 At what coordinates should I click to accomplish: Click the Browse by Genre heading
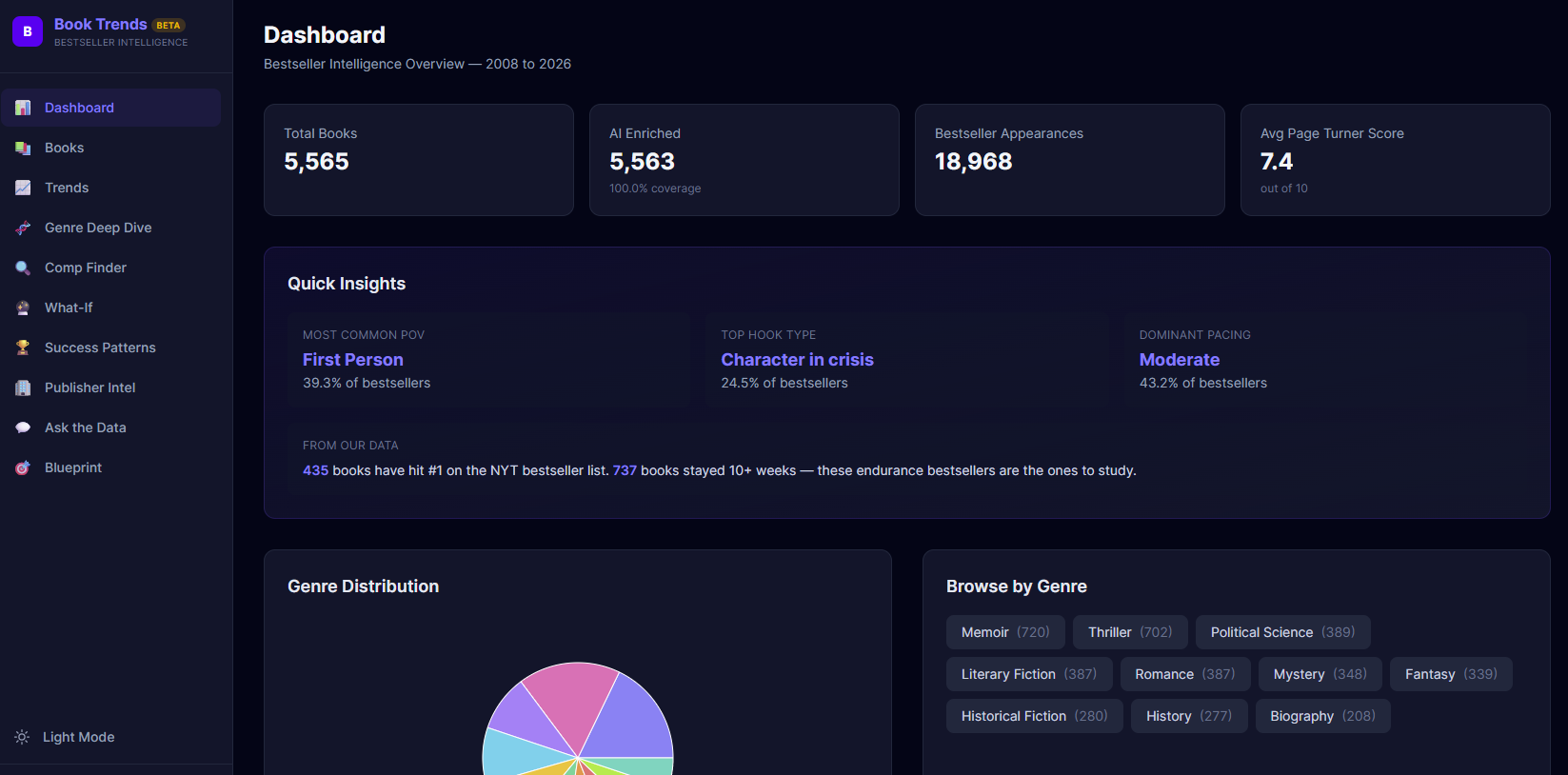pyautogui.click(x=1016, y=586)
